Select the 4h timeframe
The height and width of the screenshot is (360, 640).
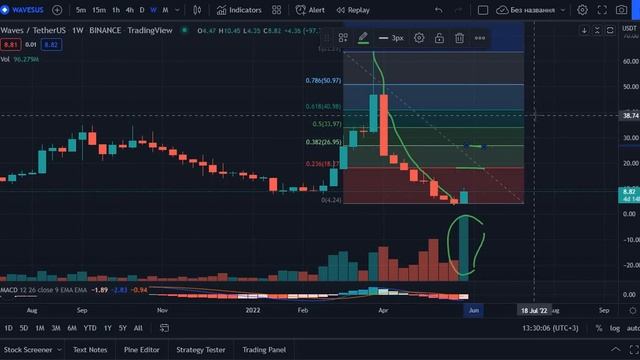click(x=129, y=10)
